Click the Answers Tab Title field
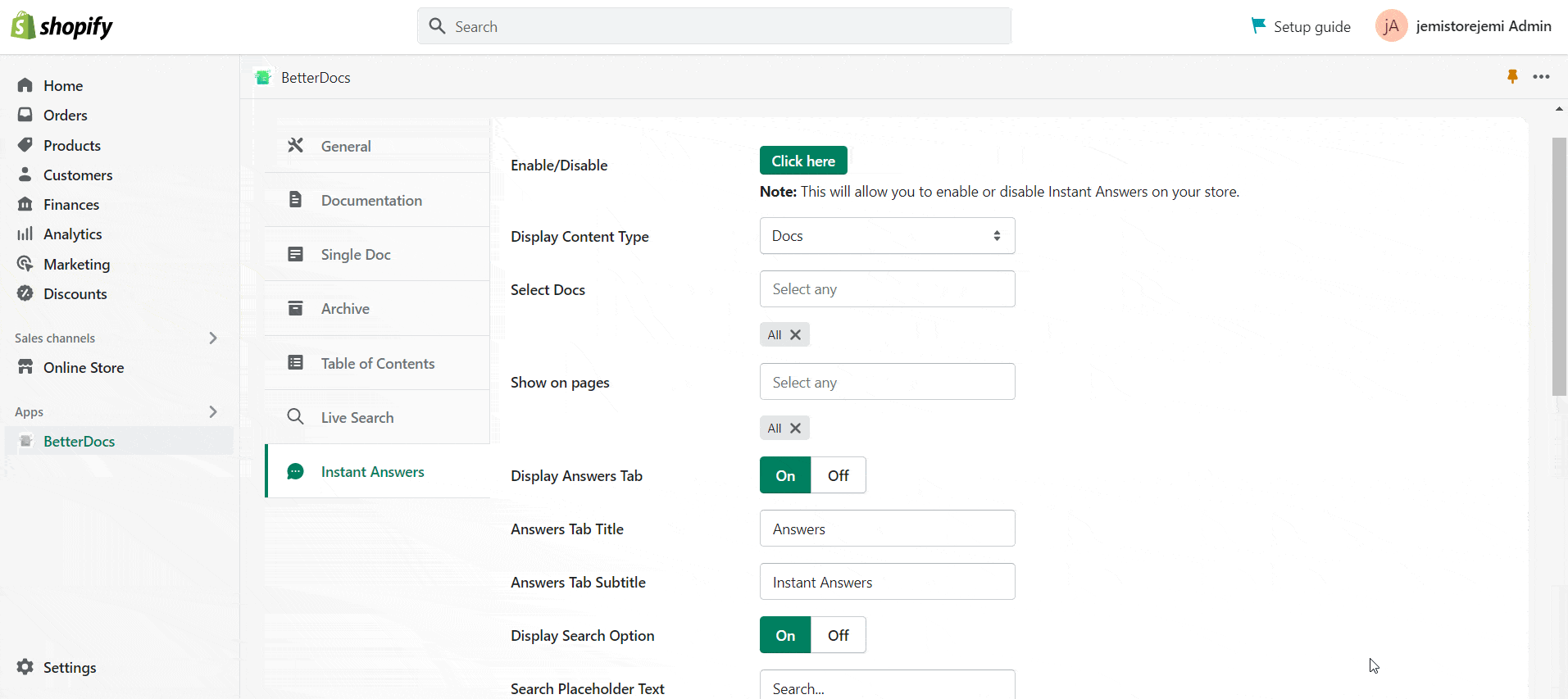This screenshot has width=1568, height=699. (x=888, y=529)
